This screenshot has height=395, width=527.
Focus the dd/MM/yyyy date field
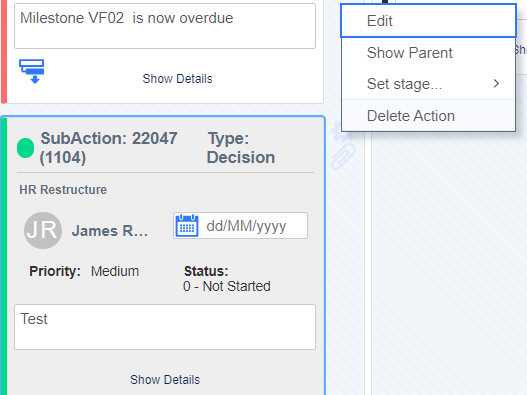pos(240,226)
